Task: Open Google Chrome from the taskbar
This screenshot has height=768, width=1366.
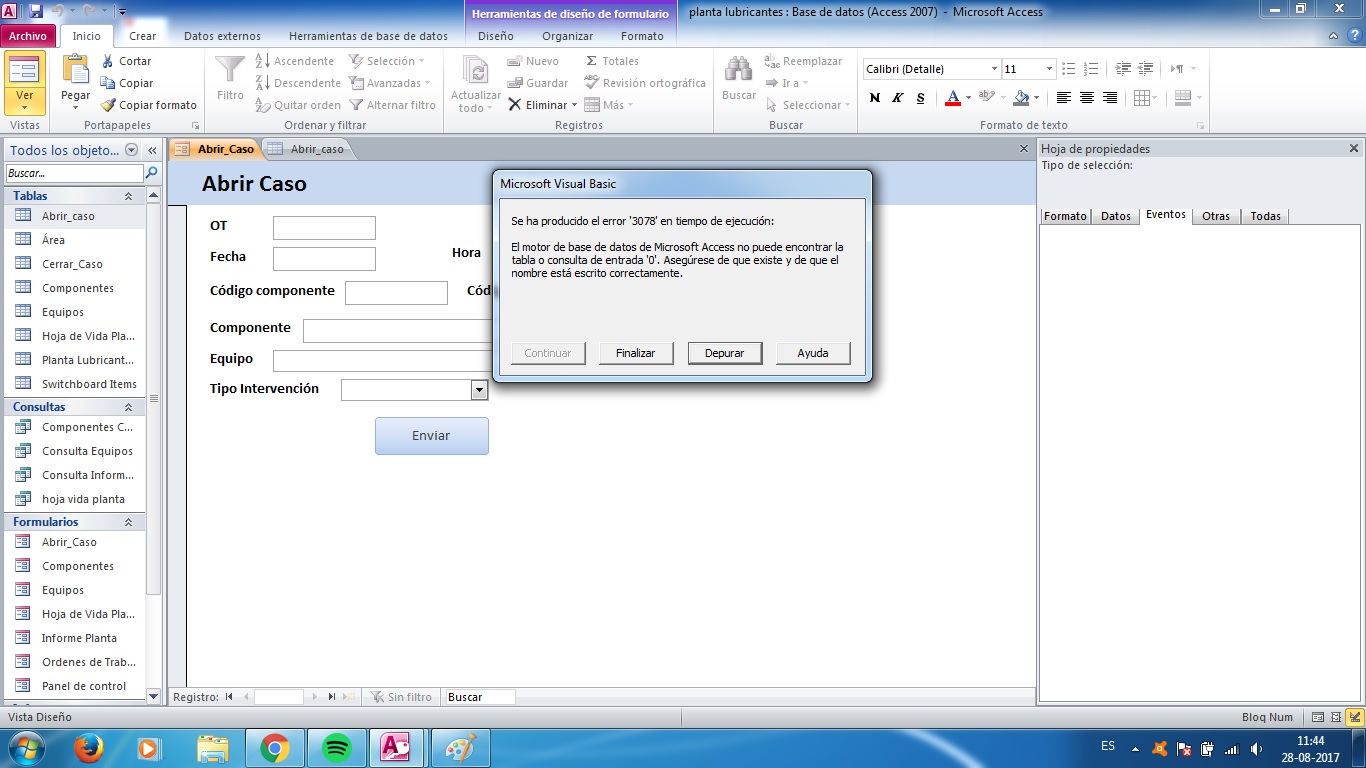Action: (x=275, y=748)
